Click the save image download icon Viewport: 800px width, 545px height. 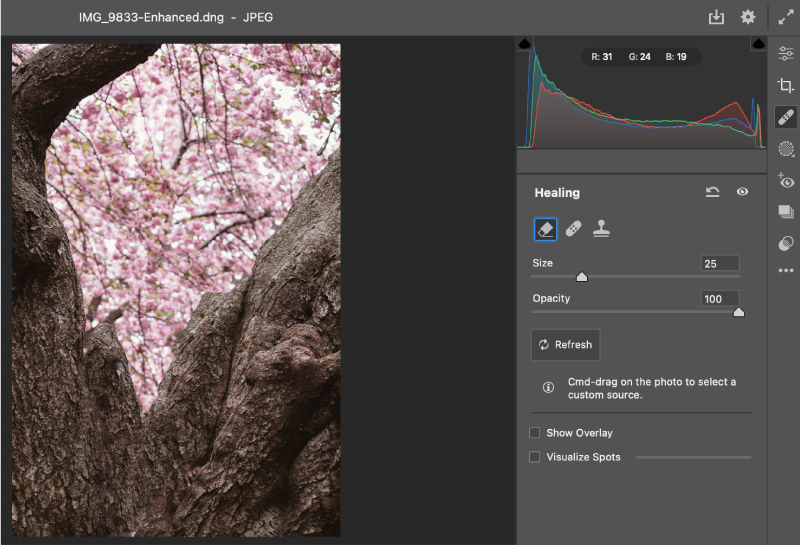pos(716,17)
